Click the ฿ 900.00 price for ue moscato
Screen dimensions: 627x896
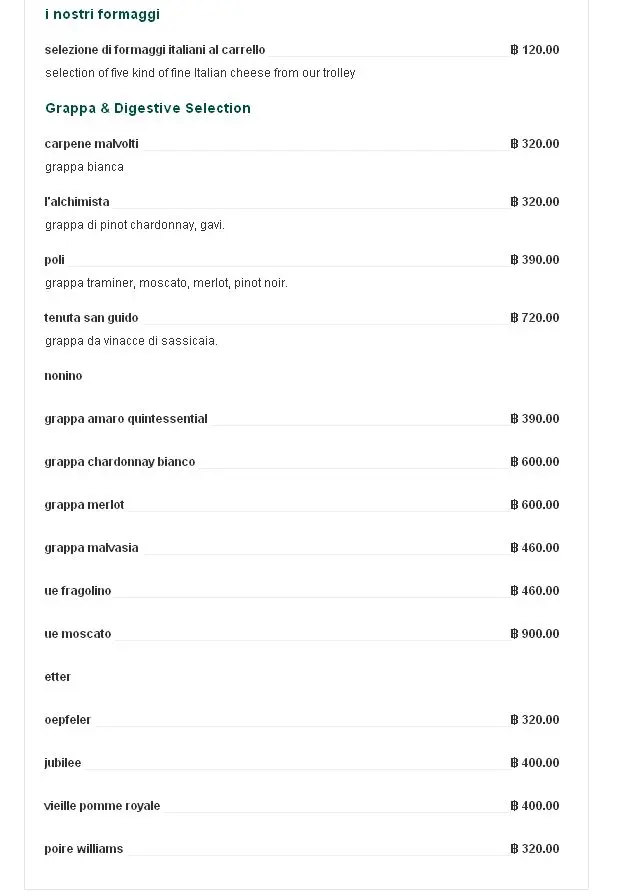point(535,634)
